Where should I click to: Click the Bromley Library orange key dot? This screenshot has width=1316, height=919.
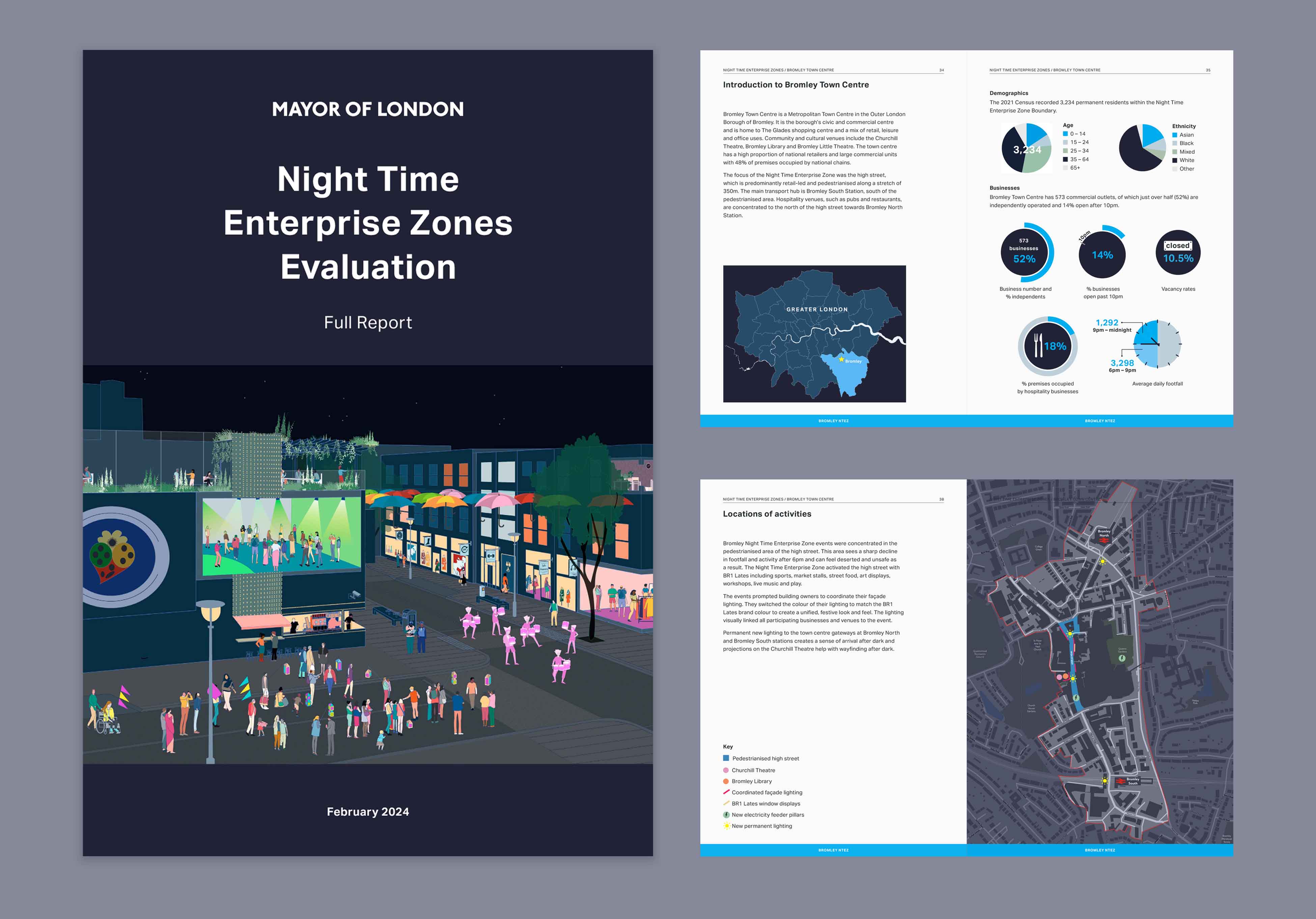tap(726, 781)
